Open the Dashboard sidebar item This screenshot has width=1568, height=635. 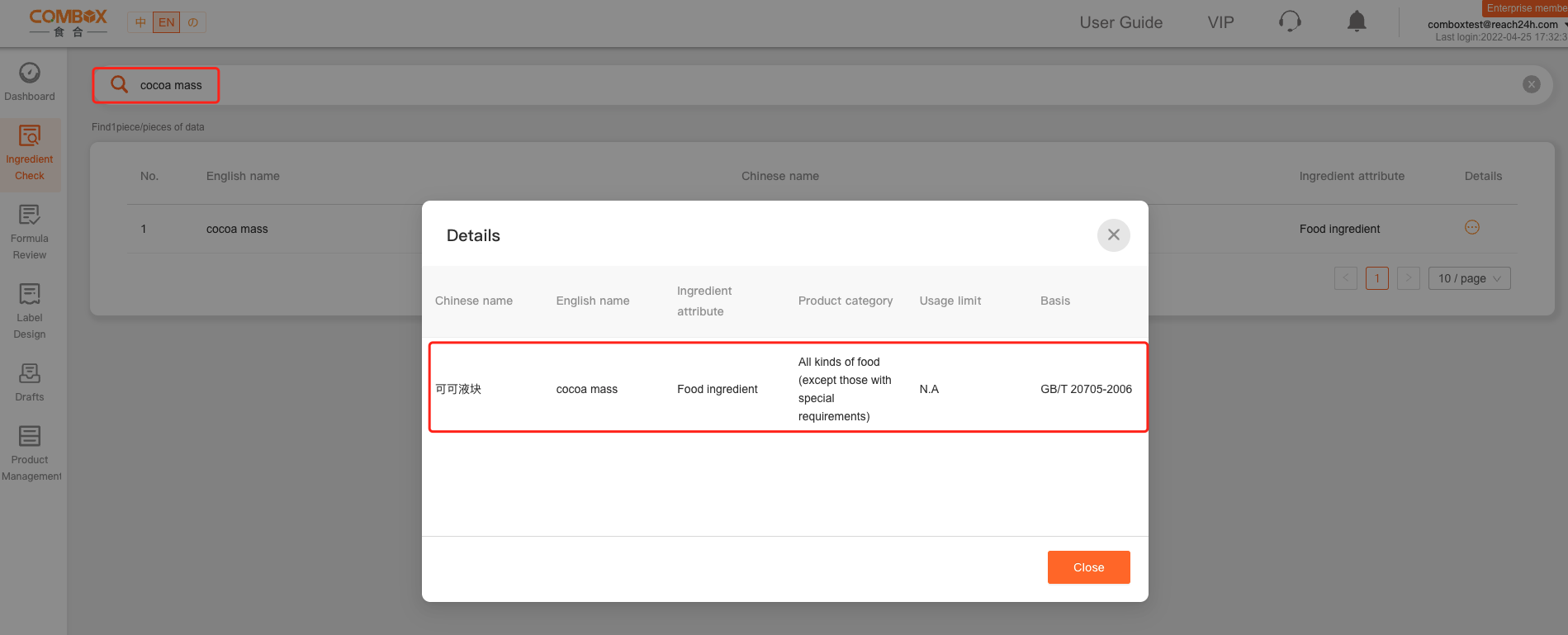[x=30, y=83]
